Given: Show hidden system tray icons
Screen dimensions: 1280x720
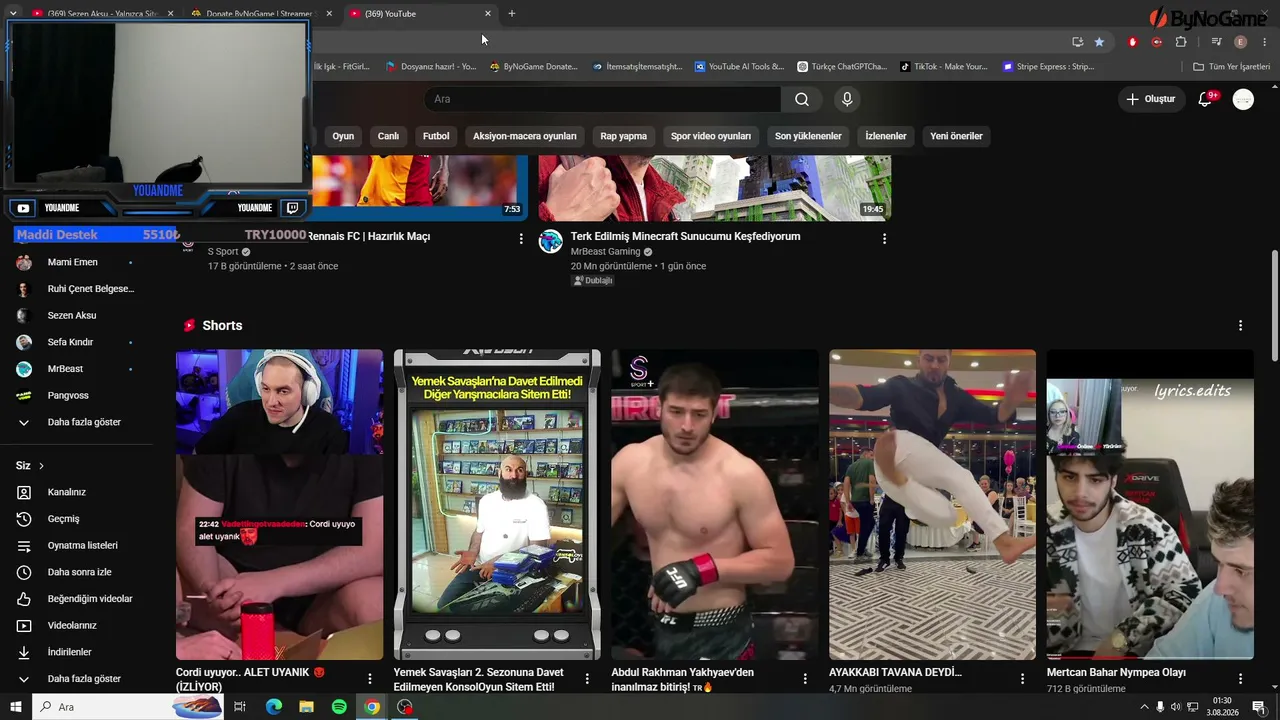Looking at the screenshot, I should (x=1144, y=707).
